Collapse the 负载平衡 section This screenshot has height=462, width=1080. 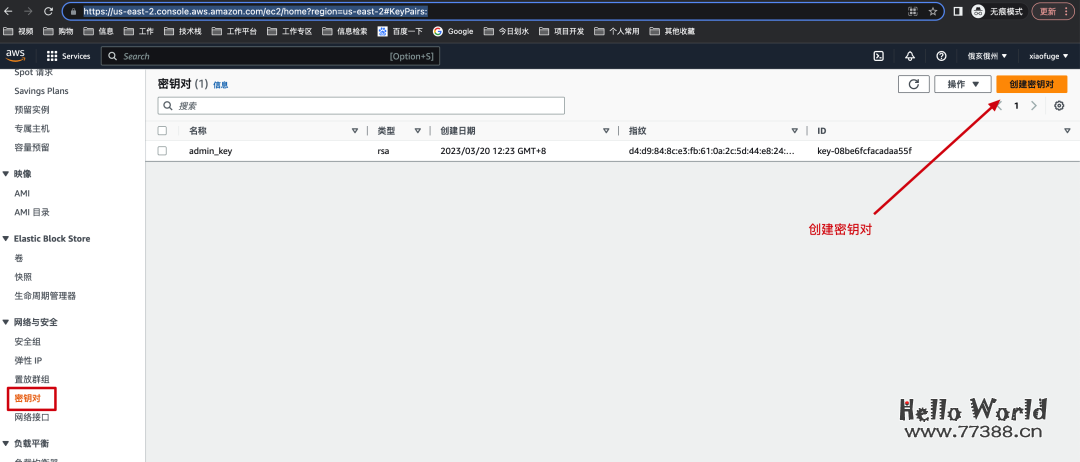pyautogui.click(x=6, y=443)
